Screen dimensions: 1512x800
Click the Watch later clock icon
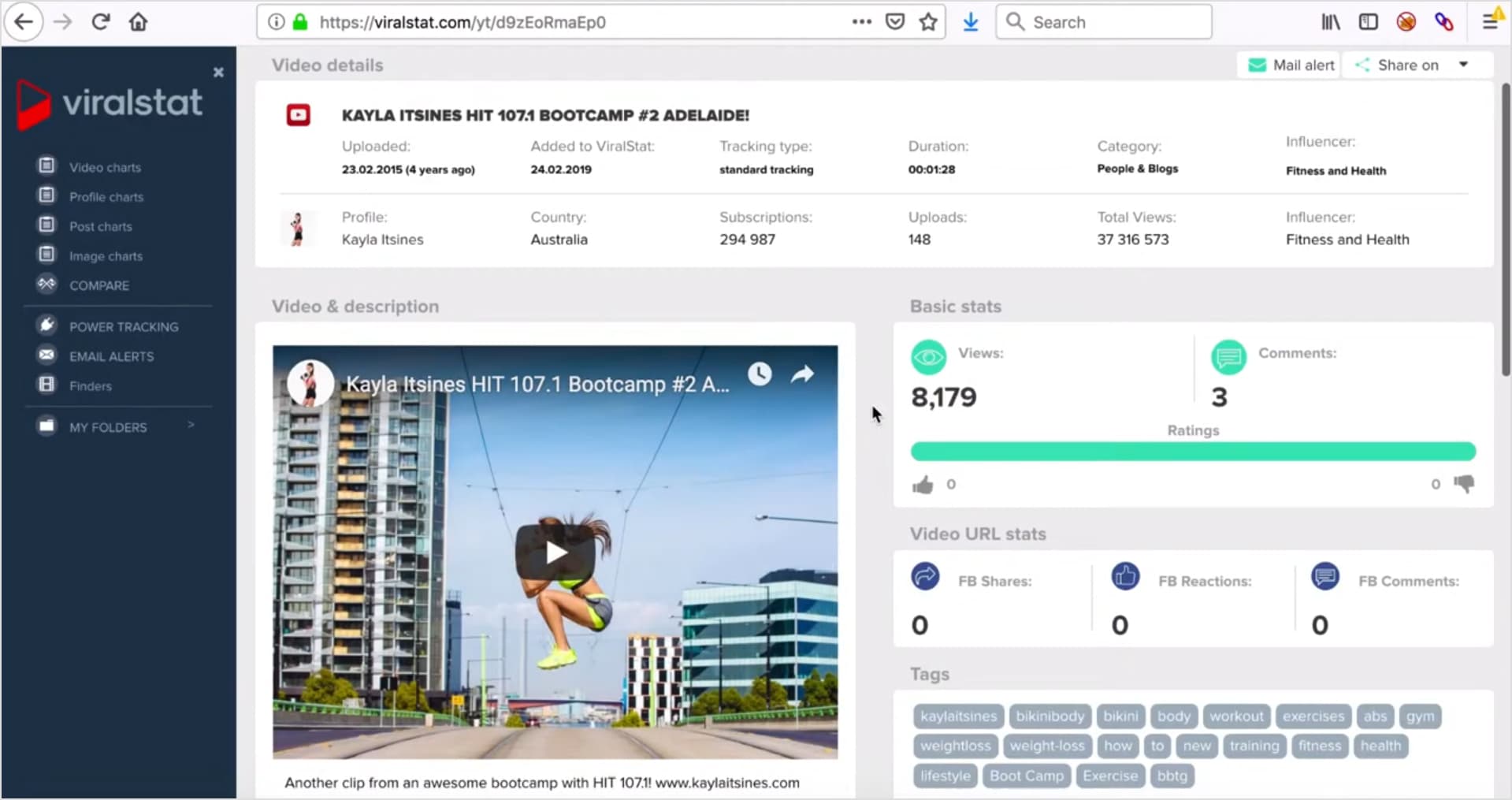click(x=760, y=374)
